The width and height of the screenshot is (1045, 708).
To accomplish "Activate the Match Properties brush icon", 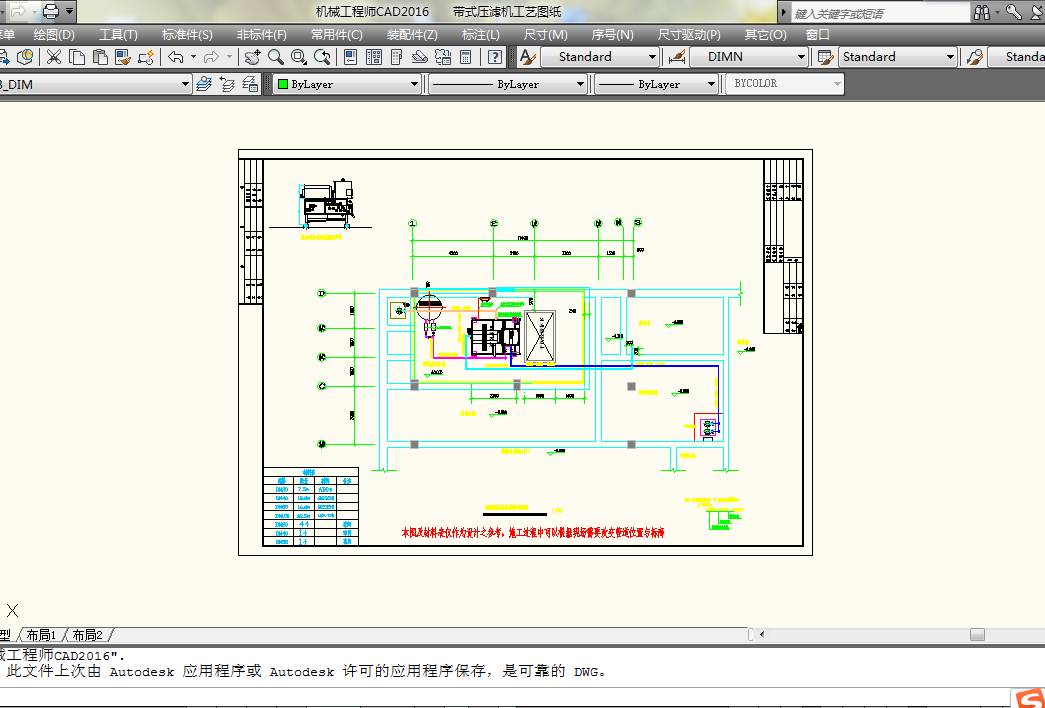I will click(123, 57).
